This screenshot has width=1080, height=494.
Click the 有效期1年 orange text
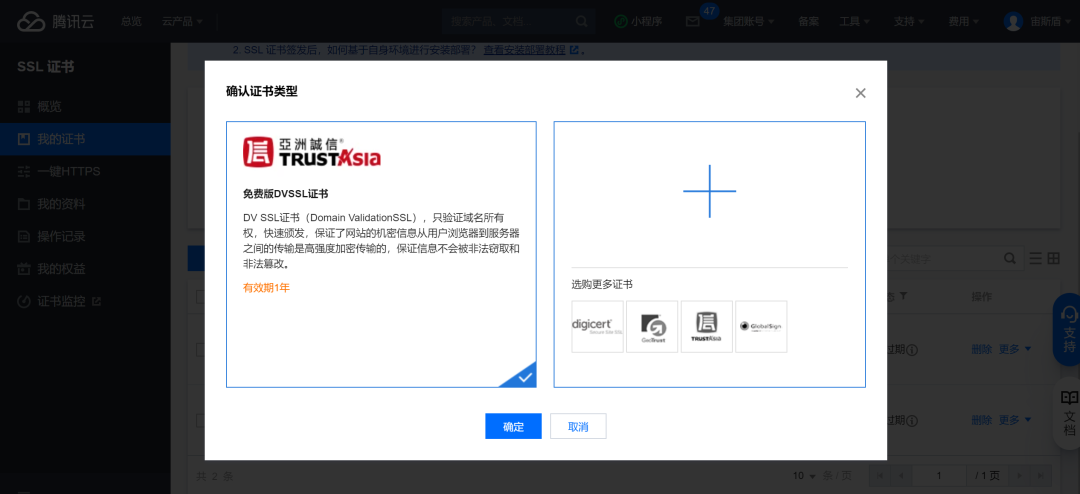(267, 288)
